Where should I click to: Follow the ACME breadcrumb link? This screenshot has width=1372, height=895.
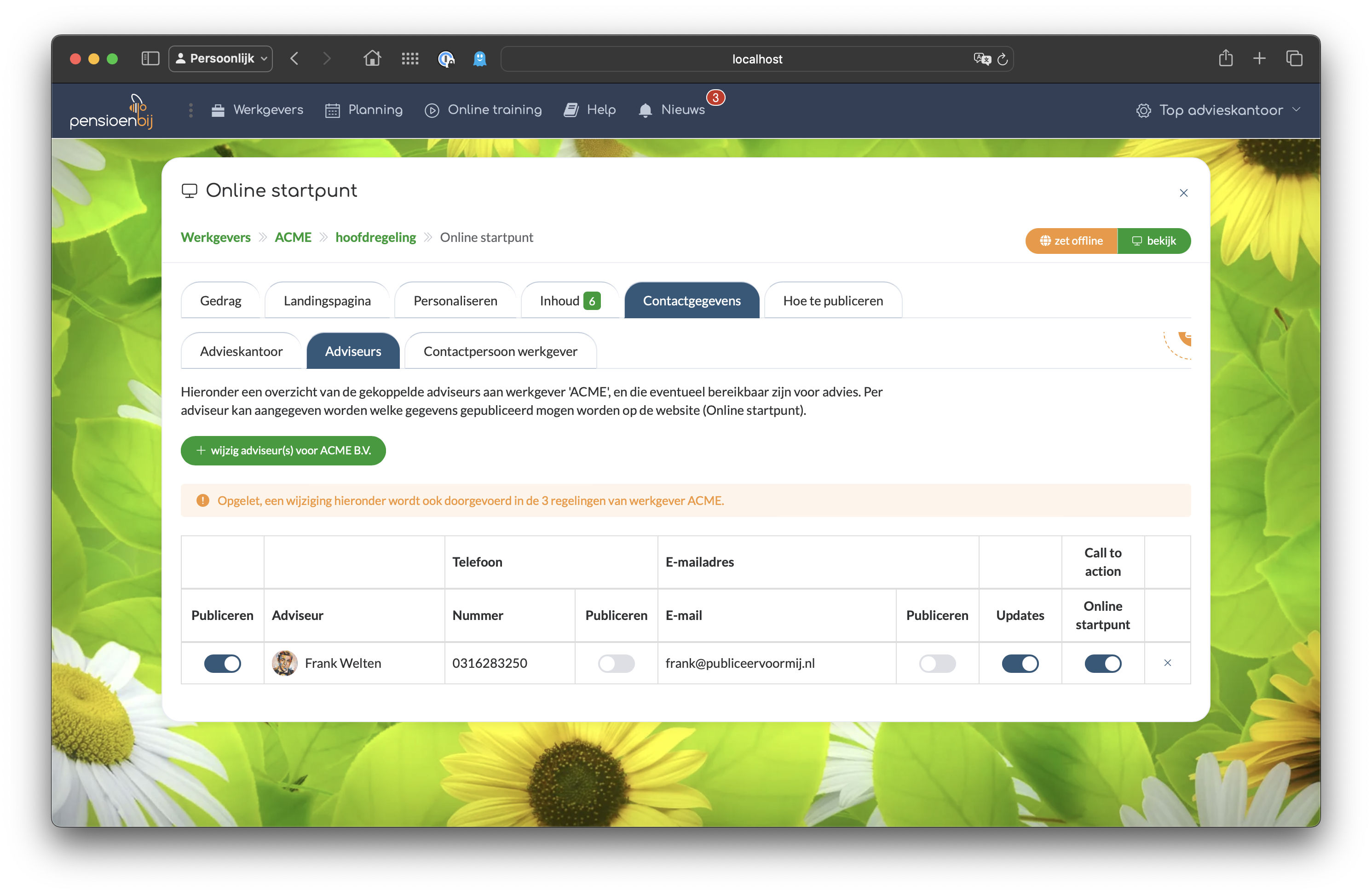293,237
